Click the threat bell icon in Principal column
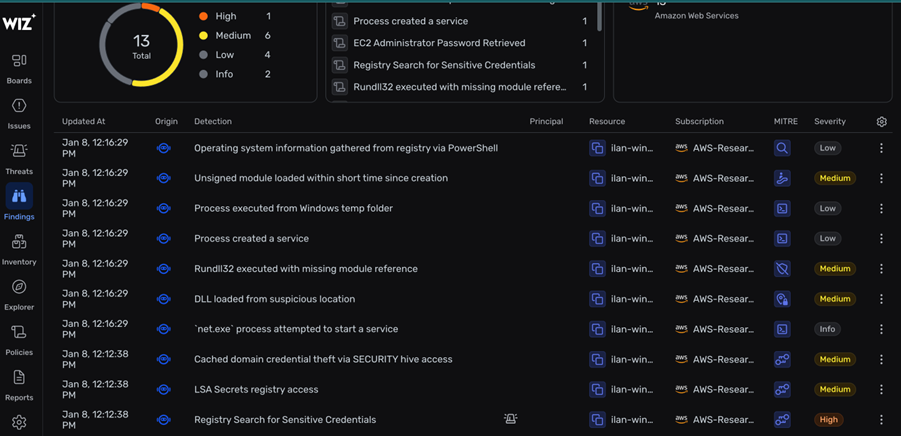 510,420
